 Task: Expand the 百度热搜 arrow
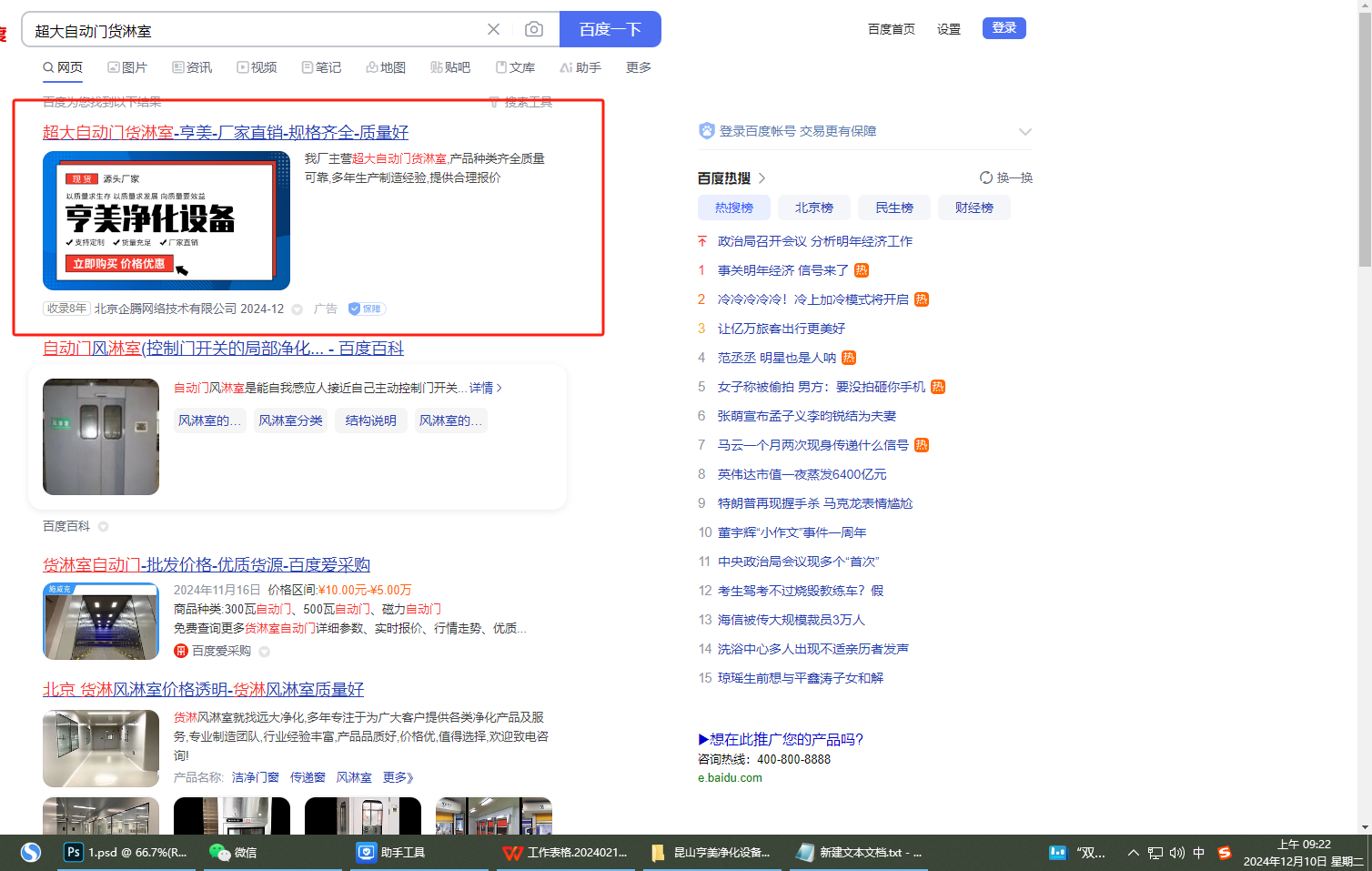click(x=762, y=178)
